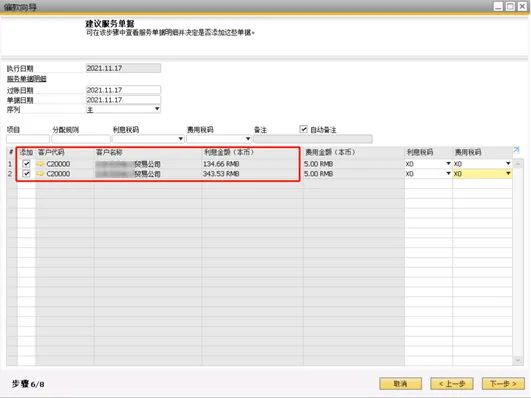Toggle the 自动备注 checkbox
This screenshot has height=398, width=531.
pos(303,129)
